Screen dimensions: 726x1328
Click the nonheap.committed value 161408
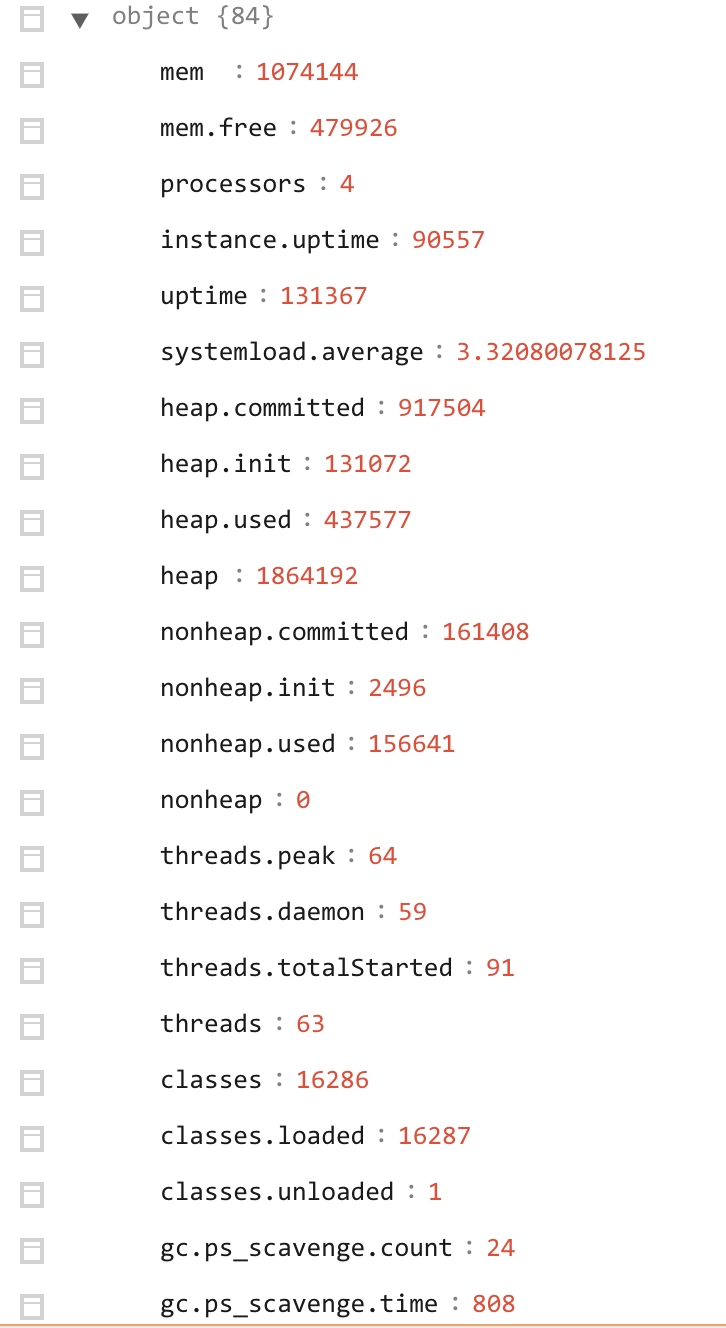coord(486,632)
